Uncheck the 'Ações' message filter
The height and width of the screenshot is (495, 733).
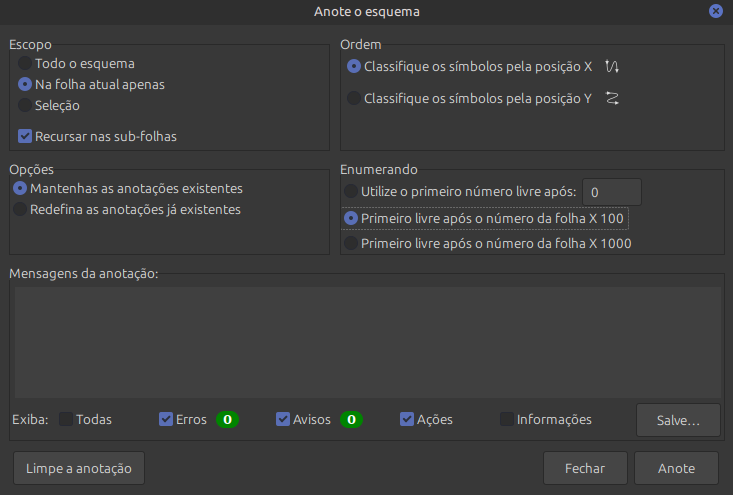[407, 420]
